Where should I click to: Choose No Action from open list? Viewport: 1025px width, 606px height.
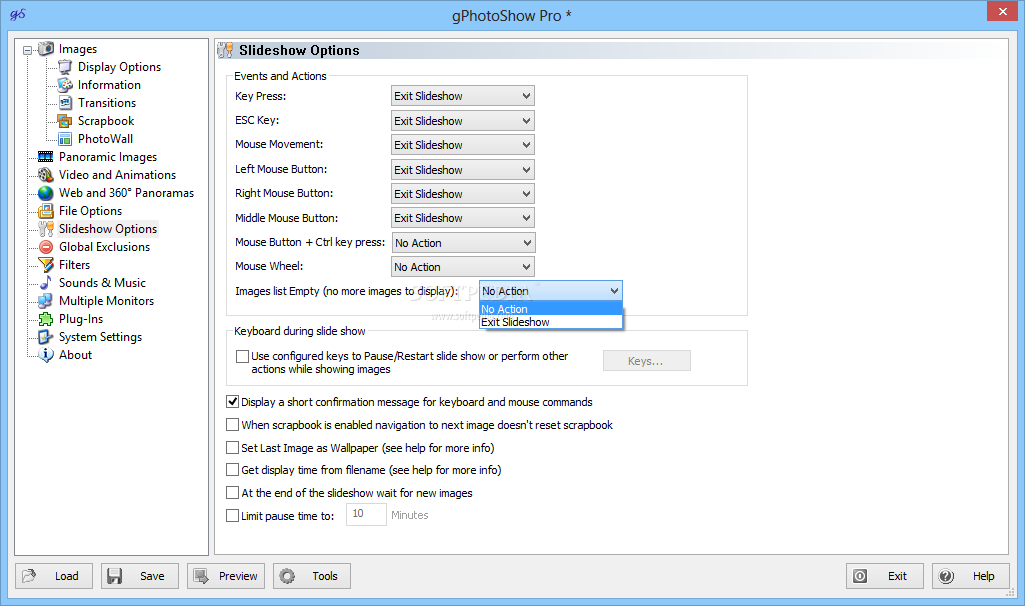pyautogui.click(x=550, y=309)
